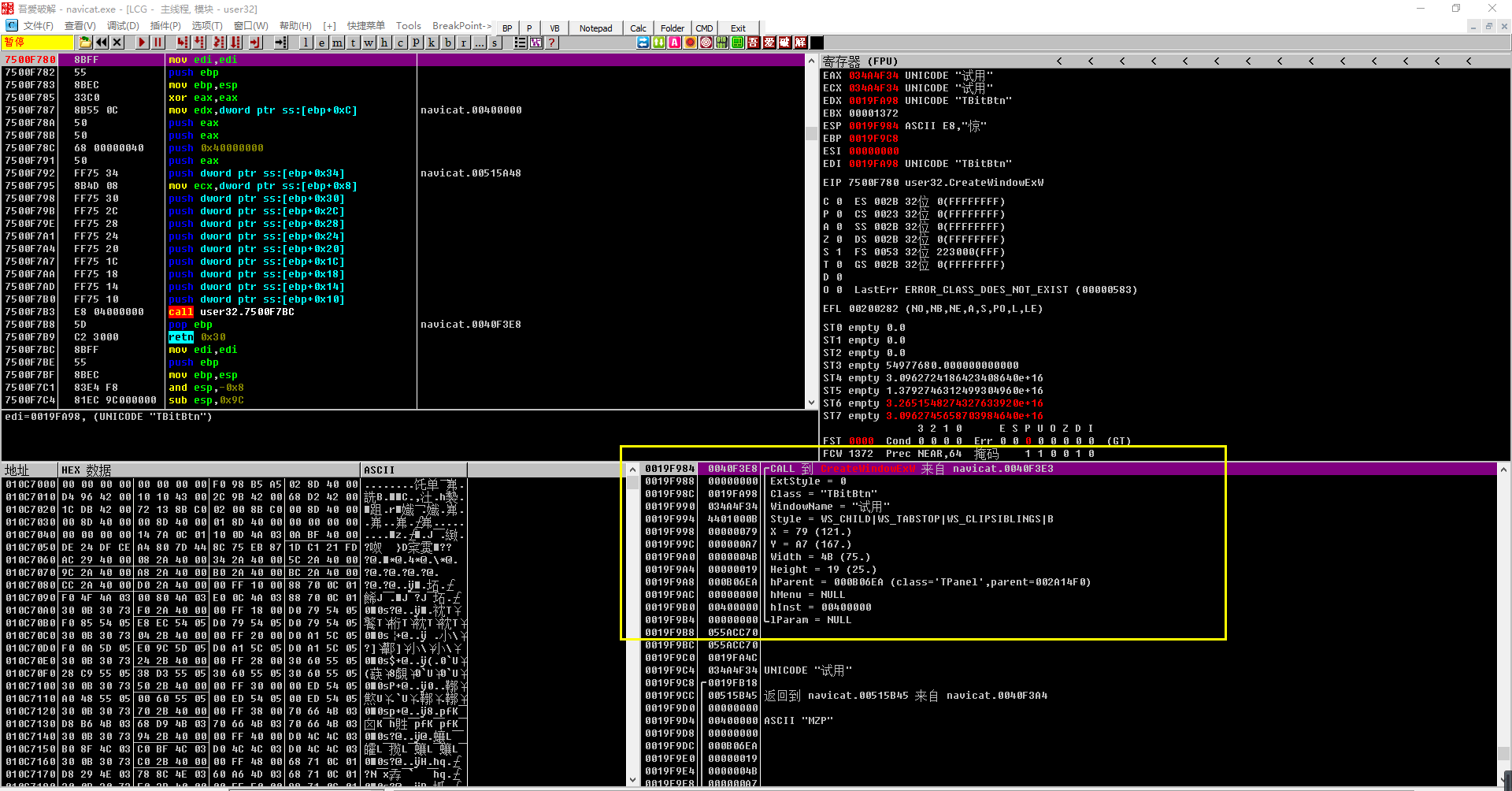1512x791 pixels.
Task: Open Executable modules with 'e' button
Action: (321, 43)
